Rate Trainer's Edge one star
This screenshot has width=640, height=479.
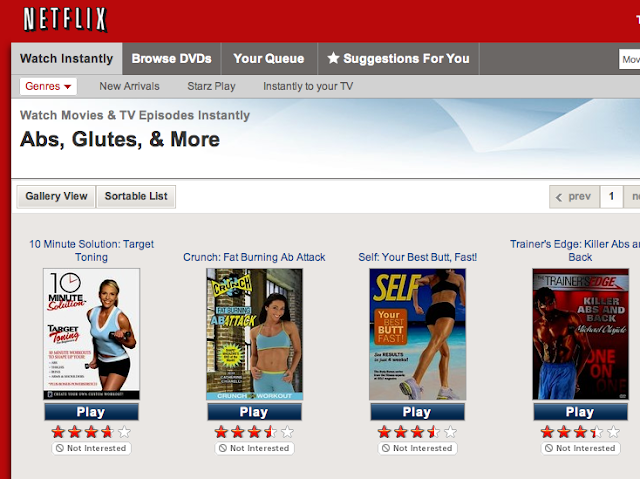[547, 432]
